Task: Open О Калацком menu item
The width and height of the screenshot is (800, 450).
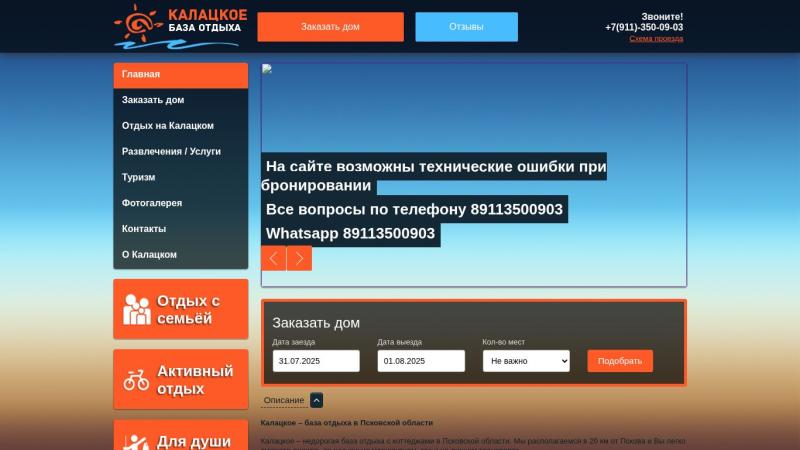Action: [181, 255]
